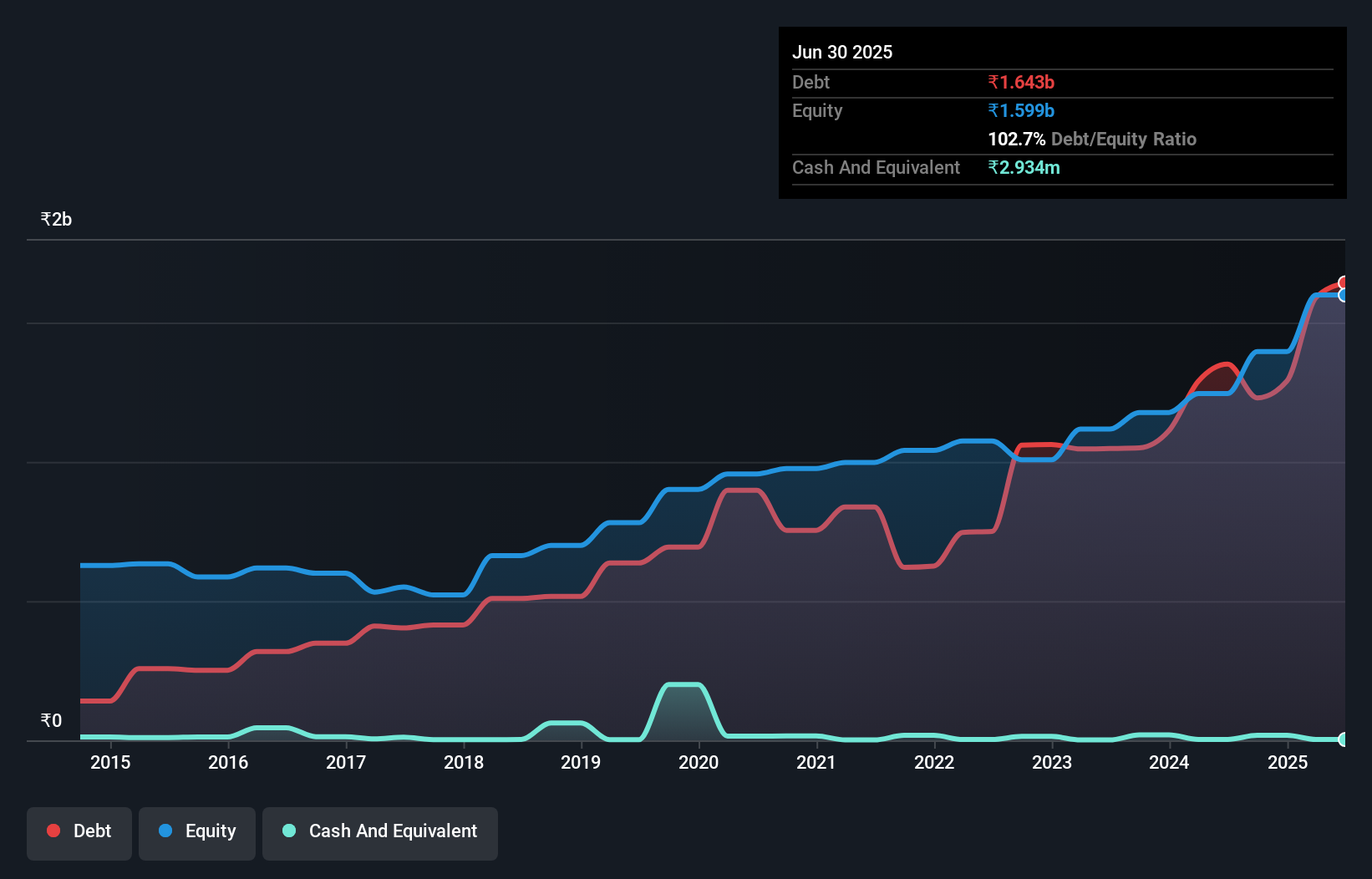The width and height of the screenshot is (1372, 879).
Task: Click the 2015 x-axis label
Action: pyautogui.click(x=110, y=762)
